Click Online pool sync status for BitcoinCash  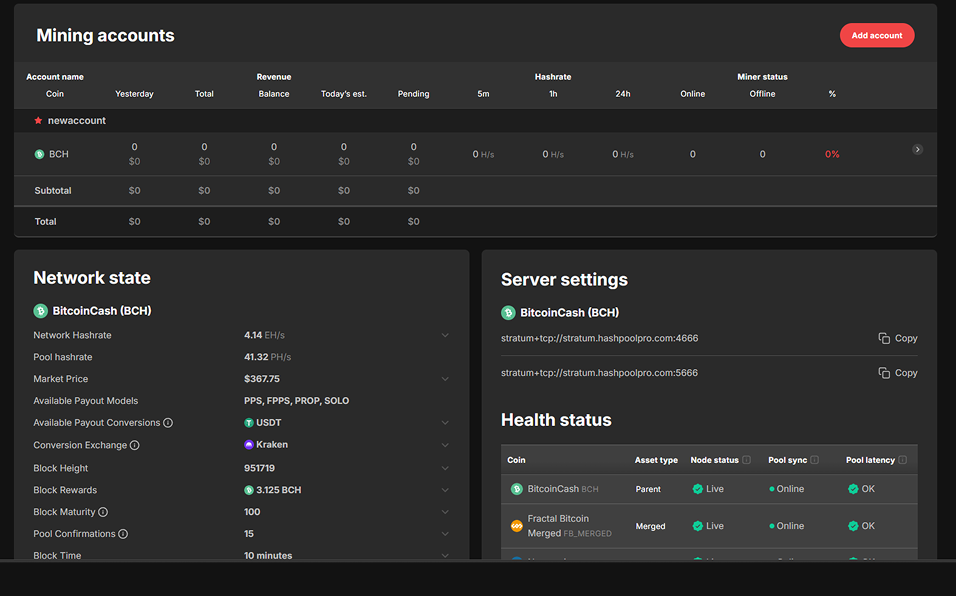[x=787, y=489]
